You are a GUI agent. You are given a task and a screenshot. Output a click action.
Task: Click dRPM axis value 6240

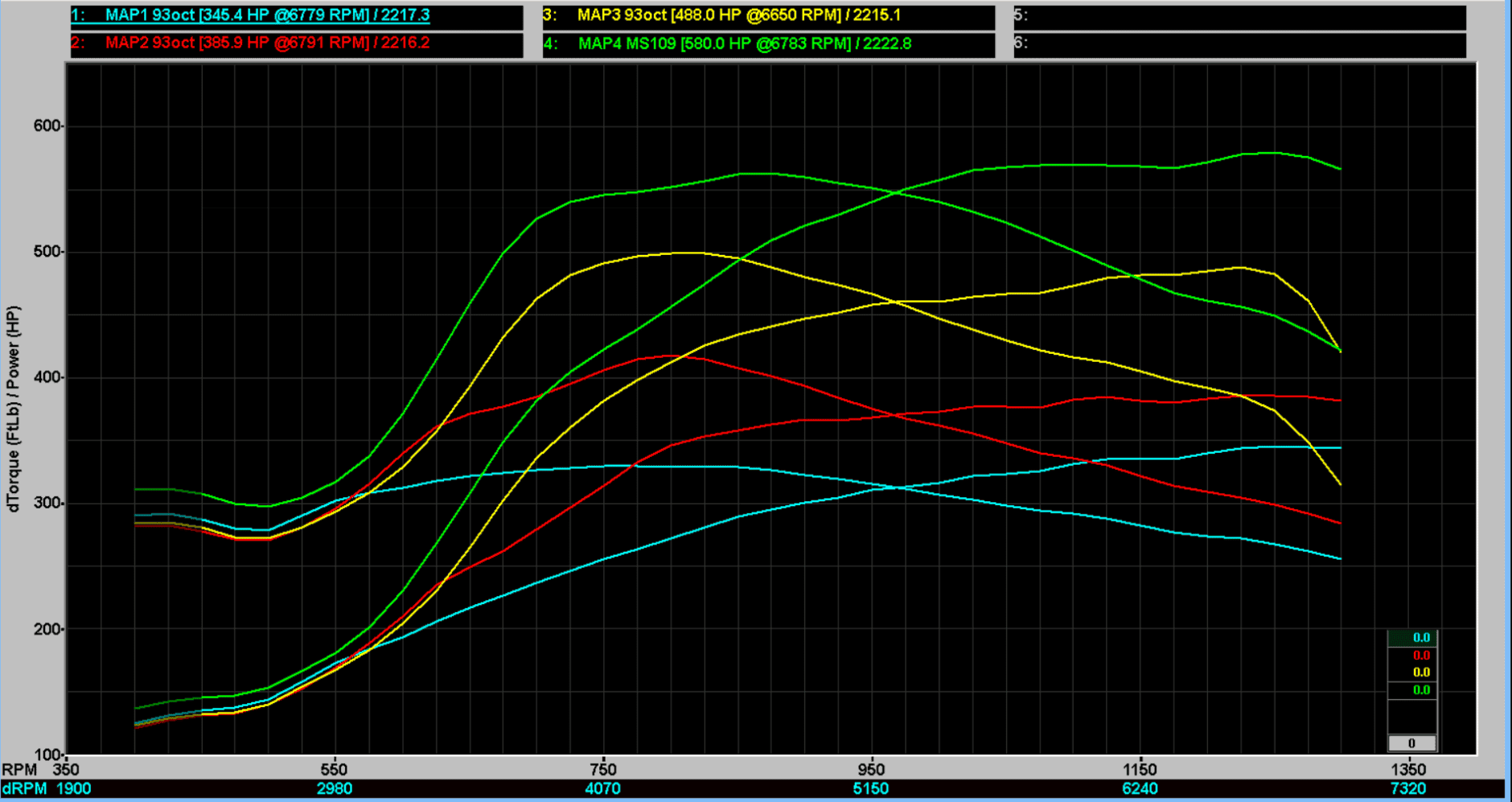(x=1140, y=789)
